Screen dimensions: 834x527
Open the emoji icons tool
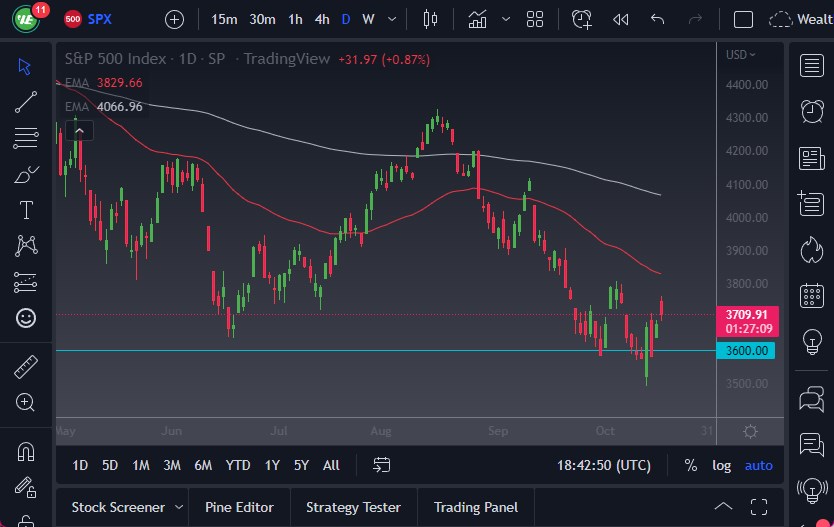tap(26, 318)
